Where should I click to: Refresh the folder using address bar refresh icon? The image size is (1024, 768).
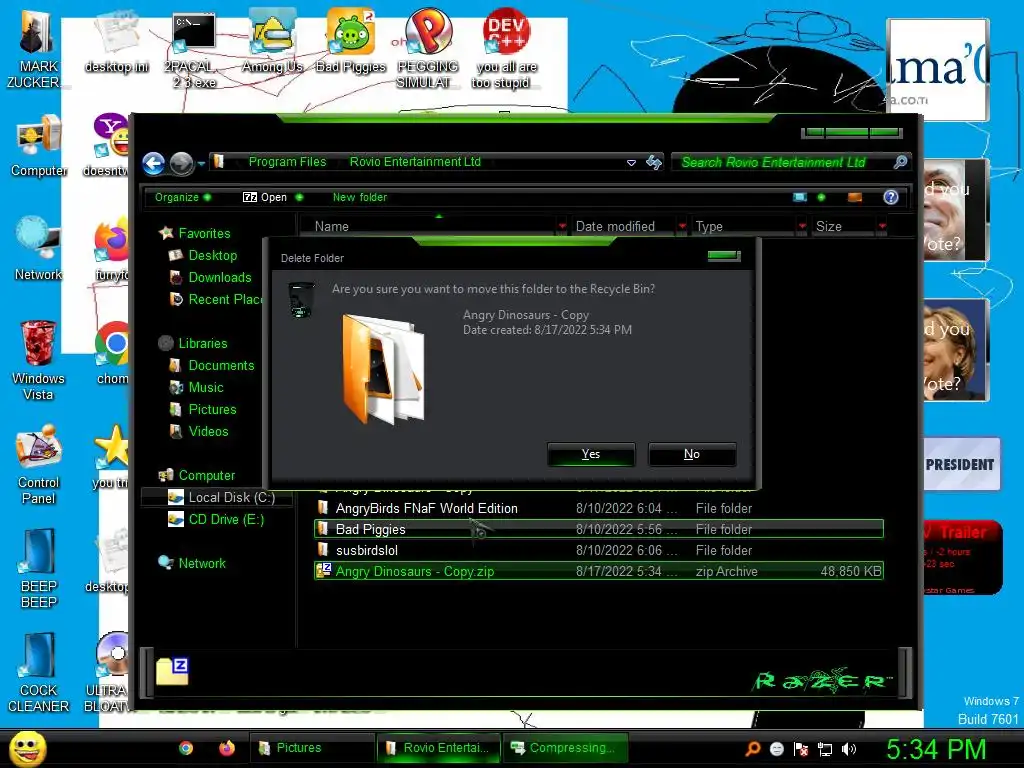(654, 162)
